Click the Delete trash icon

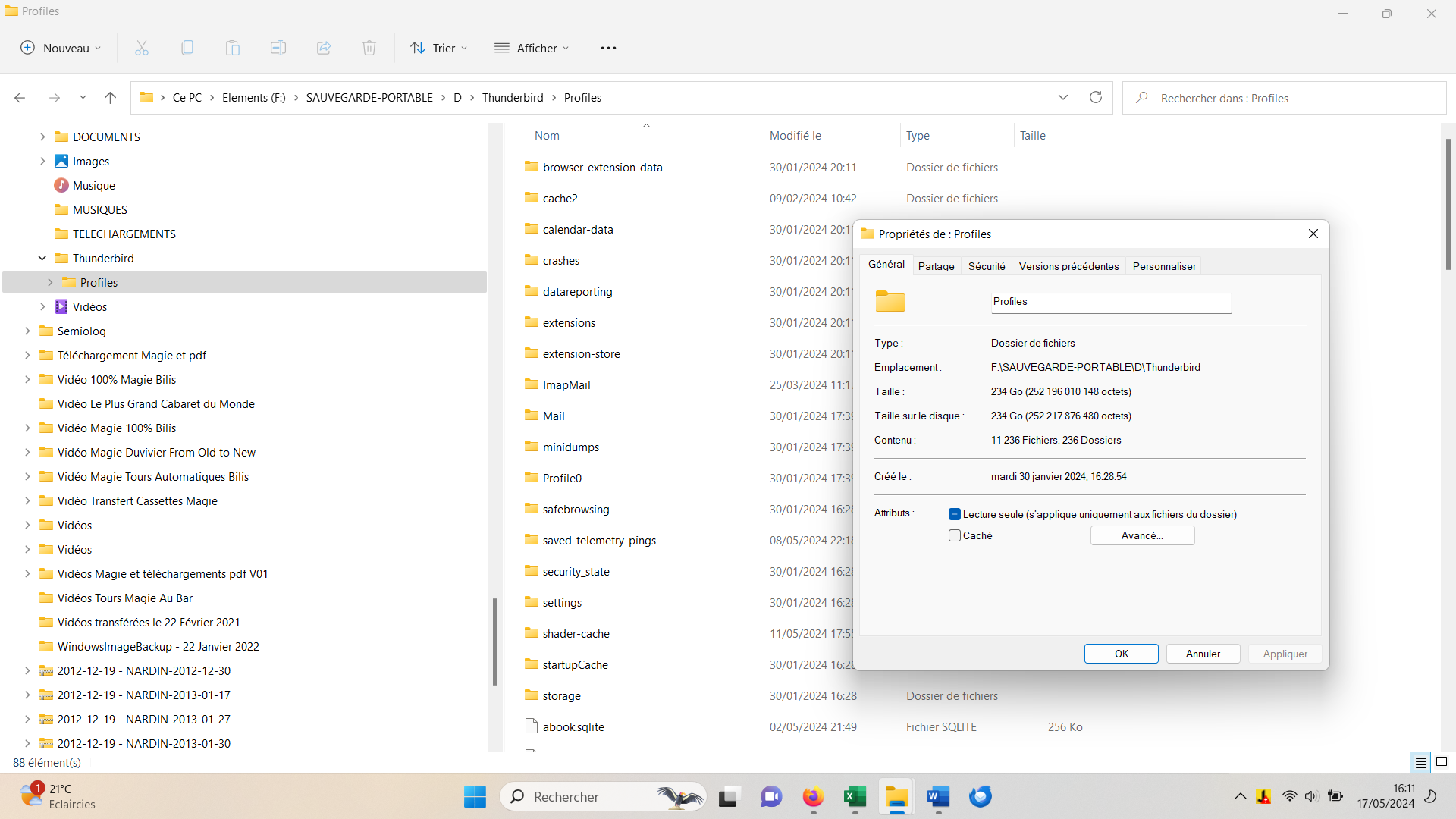click(x=369, y=48)
